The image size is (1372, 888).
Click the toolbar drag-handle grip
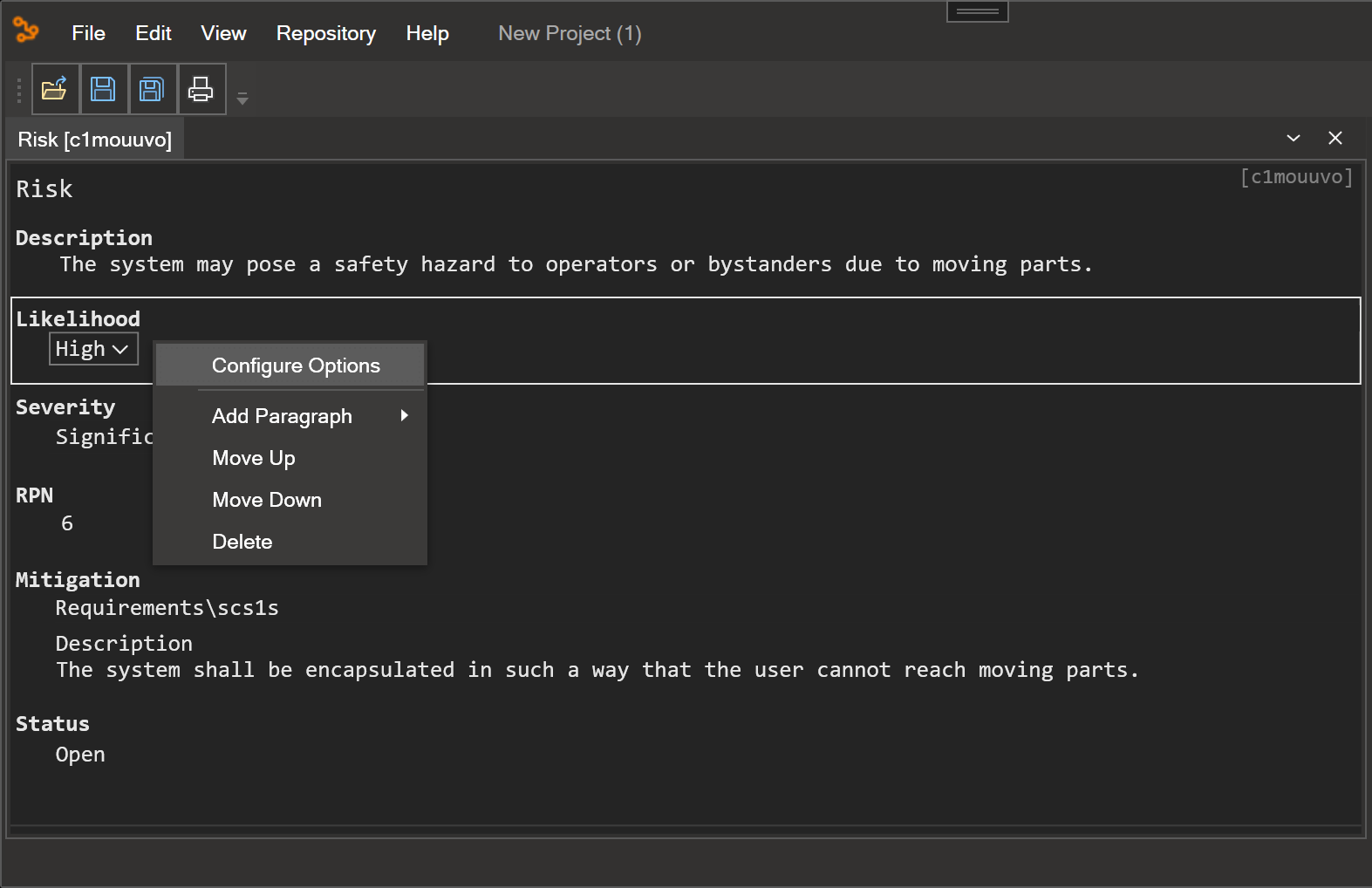(19, 90)
